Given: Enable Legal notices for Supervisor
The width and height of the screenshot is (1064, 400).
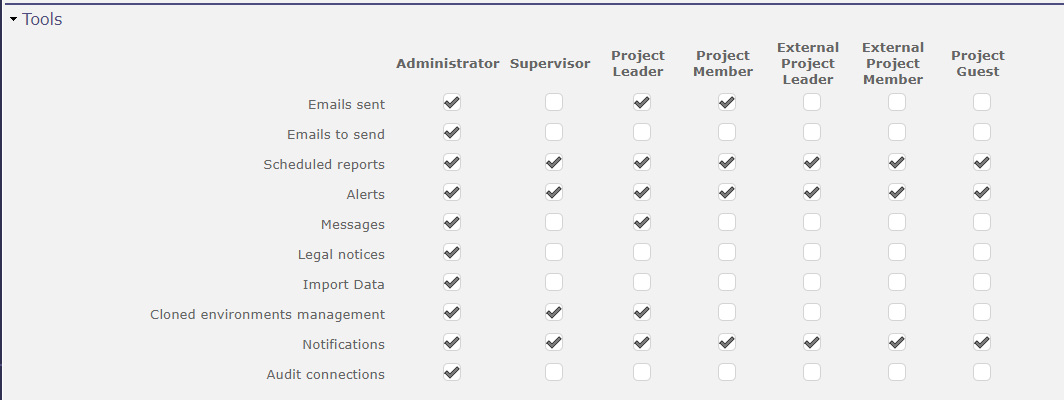Looking at the screenshot, I should (554, 253).
